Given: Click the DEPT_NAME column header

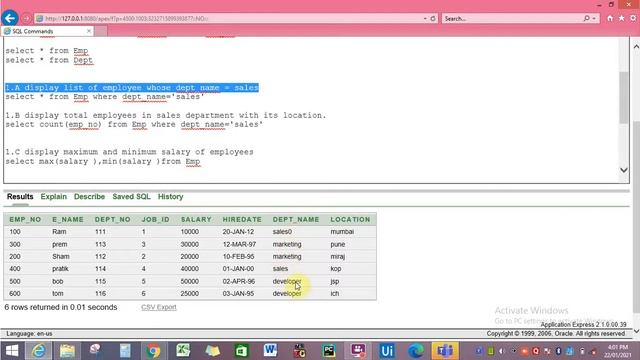Looking at the screenshot, I should (296, 220).
